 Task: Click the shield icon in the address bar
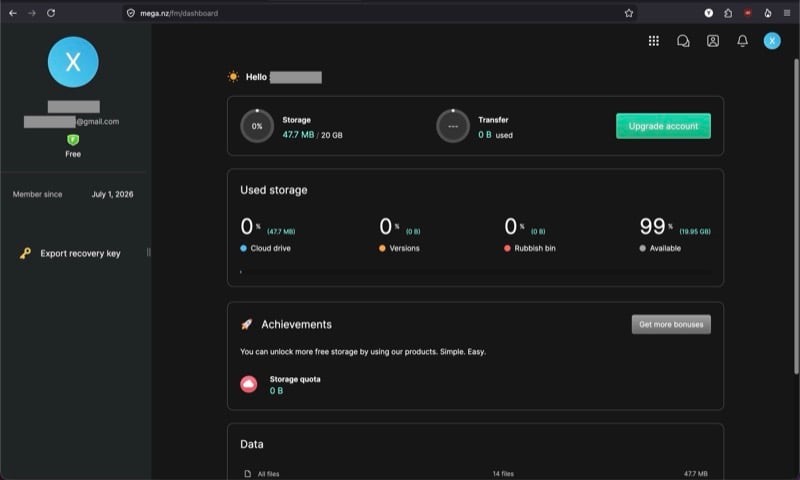tap(131, 13)
